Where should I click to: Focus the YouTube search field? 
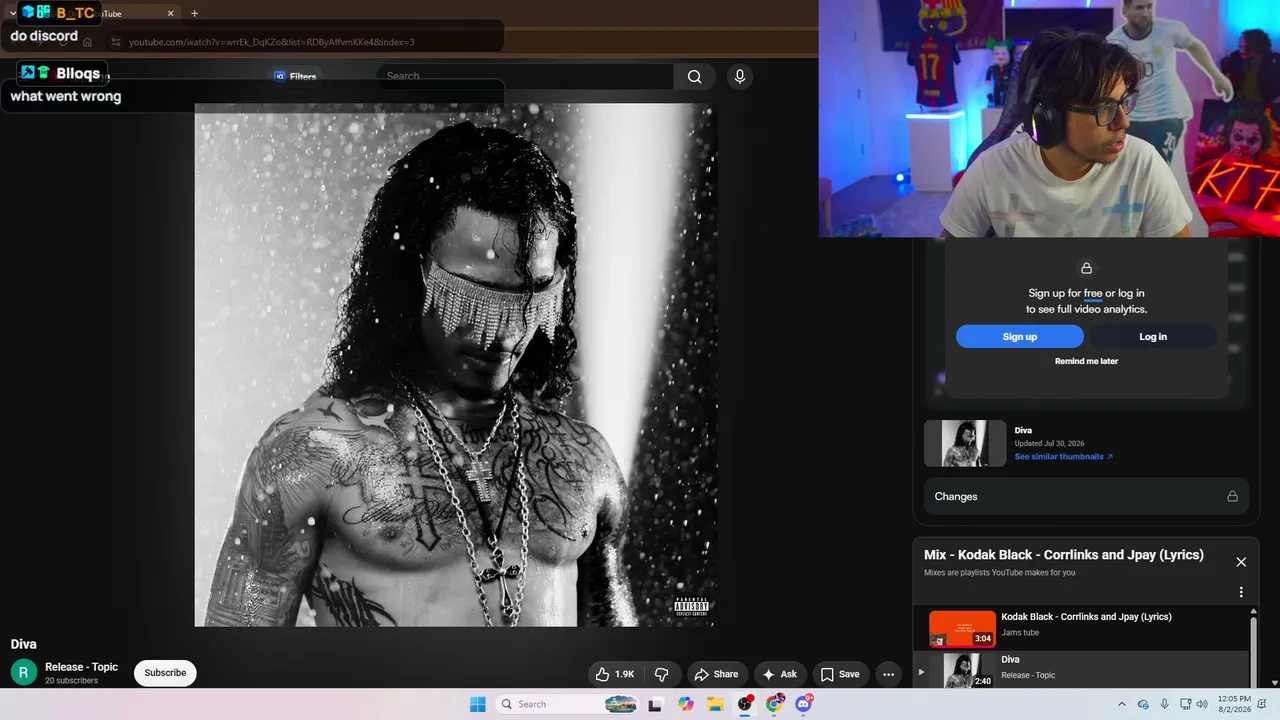[x=525, y=76]
